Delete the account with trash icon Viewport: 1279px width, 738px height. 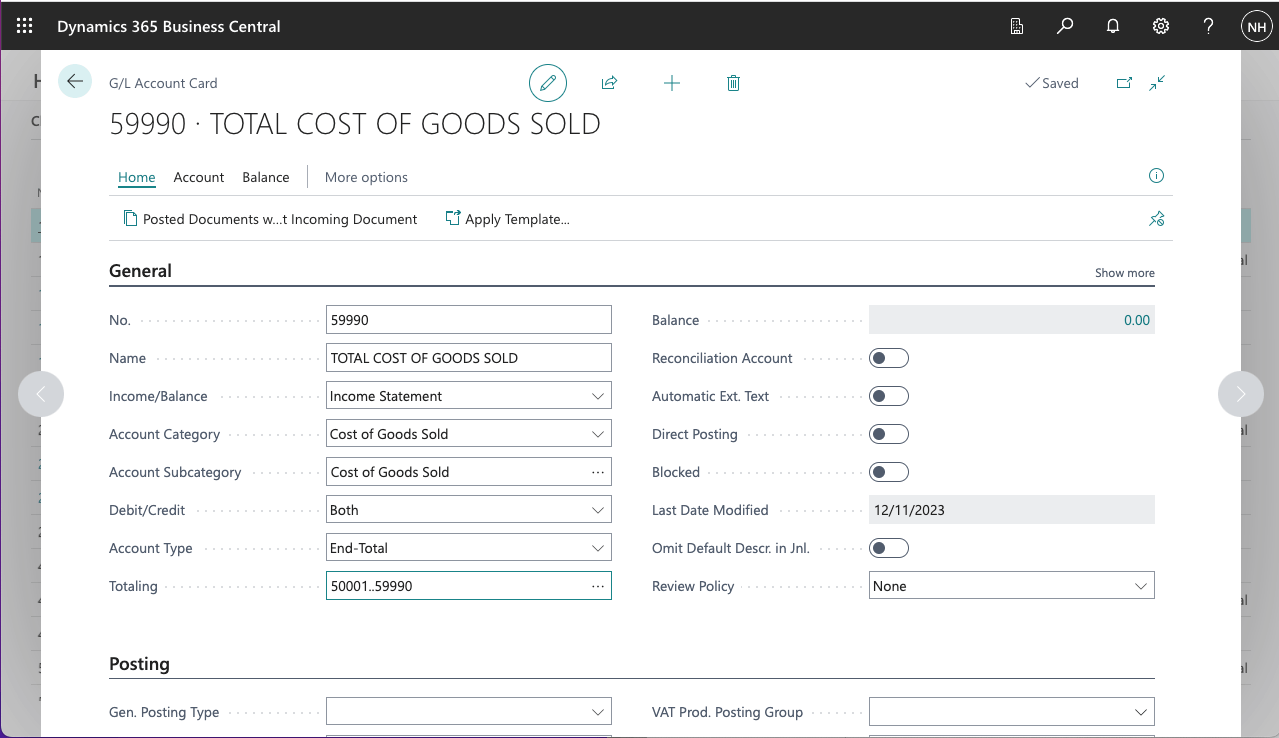733,84
